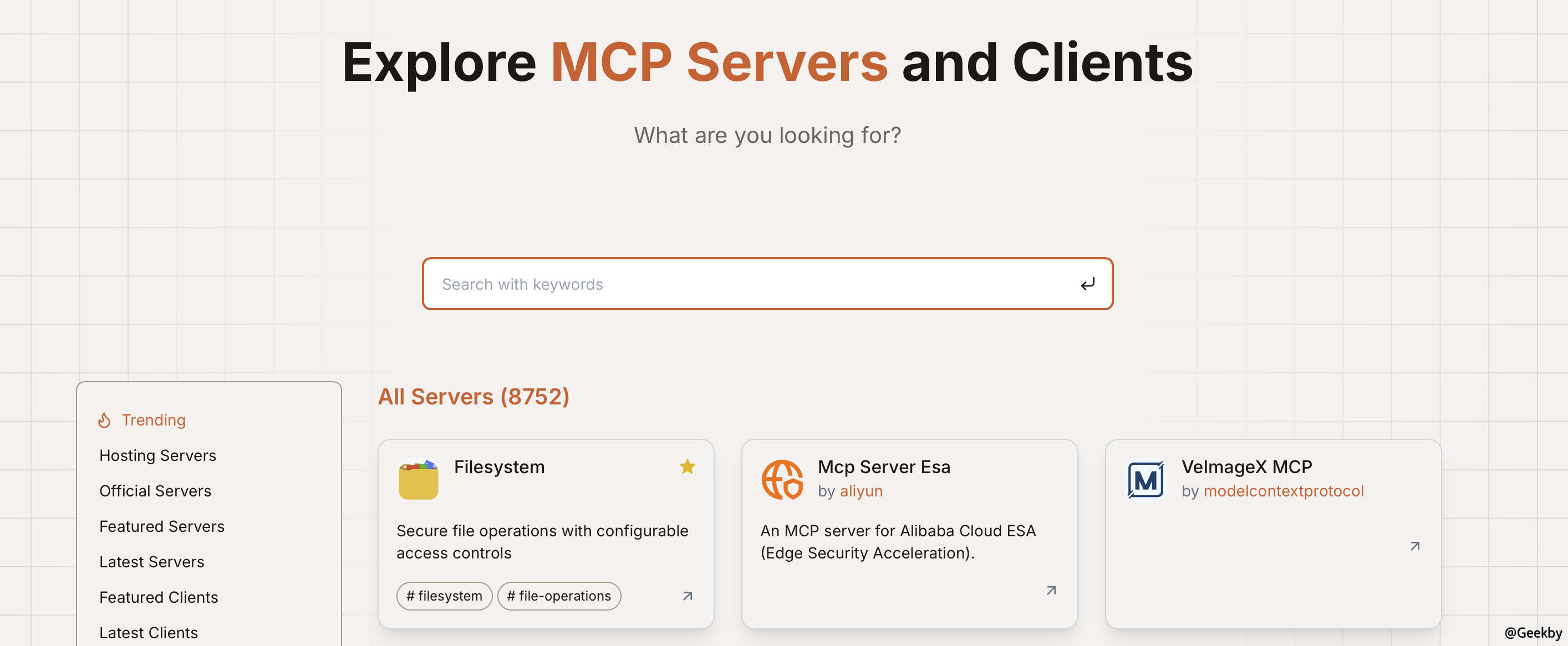Open Filesystem card via its arrow icon
This screenshot has height=646, width=1568.
687,596
